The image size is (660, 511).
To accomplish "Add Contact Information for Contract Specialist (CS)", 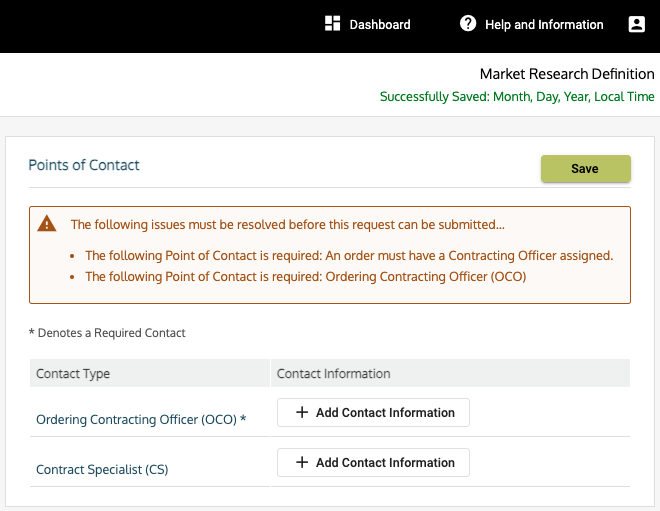I will point(373,463).
